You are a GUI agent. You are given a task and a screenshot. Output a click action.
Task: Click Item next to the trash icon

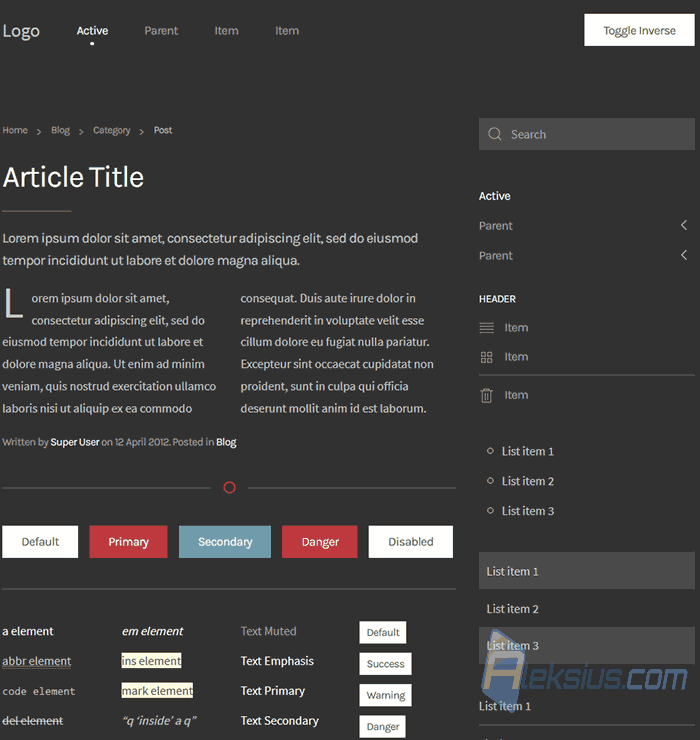516,395
